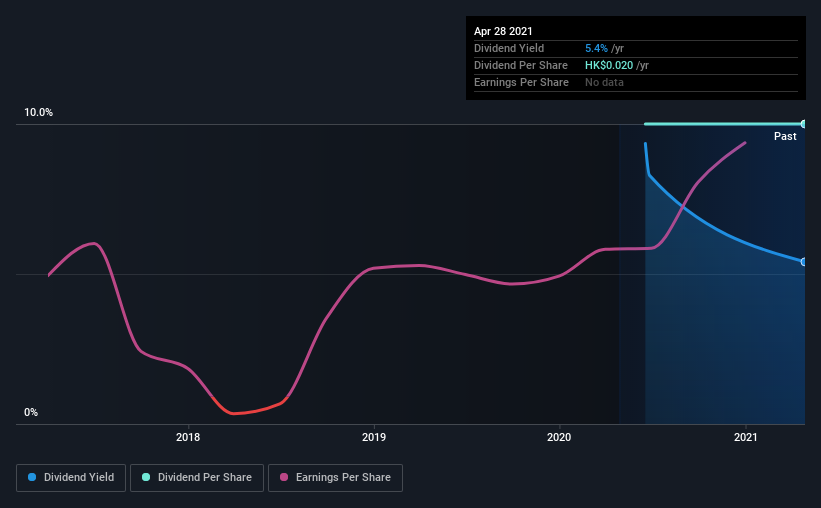This screenshot has height=508, width=821.
Task: Click the HK$0.020 dividend per share value
Action: pos(609,65)
